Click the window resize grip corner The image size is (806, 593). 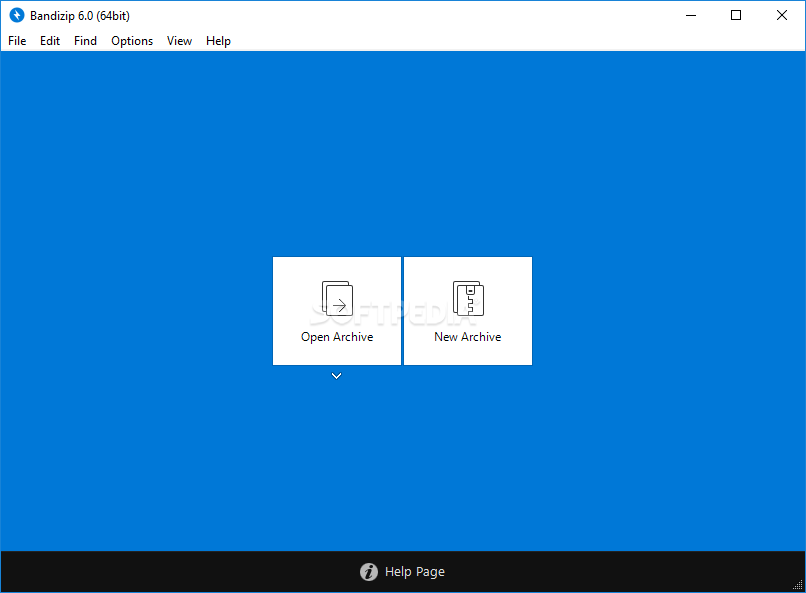pyautogui.click(x=798, y=585)
